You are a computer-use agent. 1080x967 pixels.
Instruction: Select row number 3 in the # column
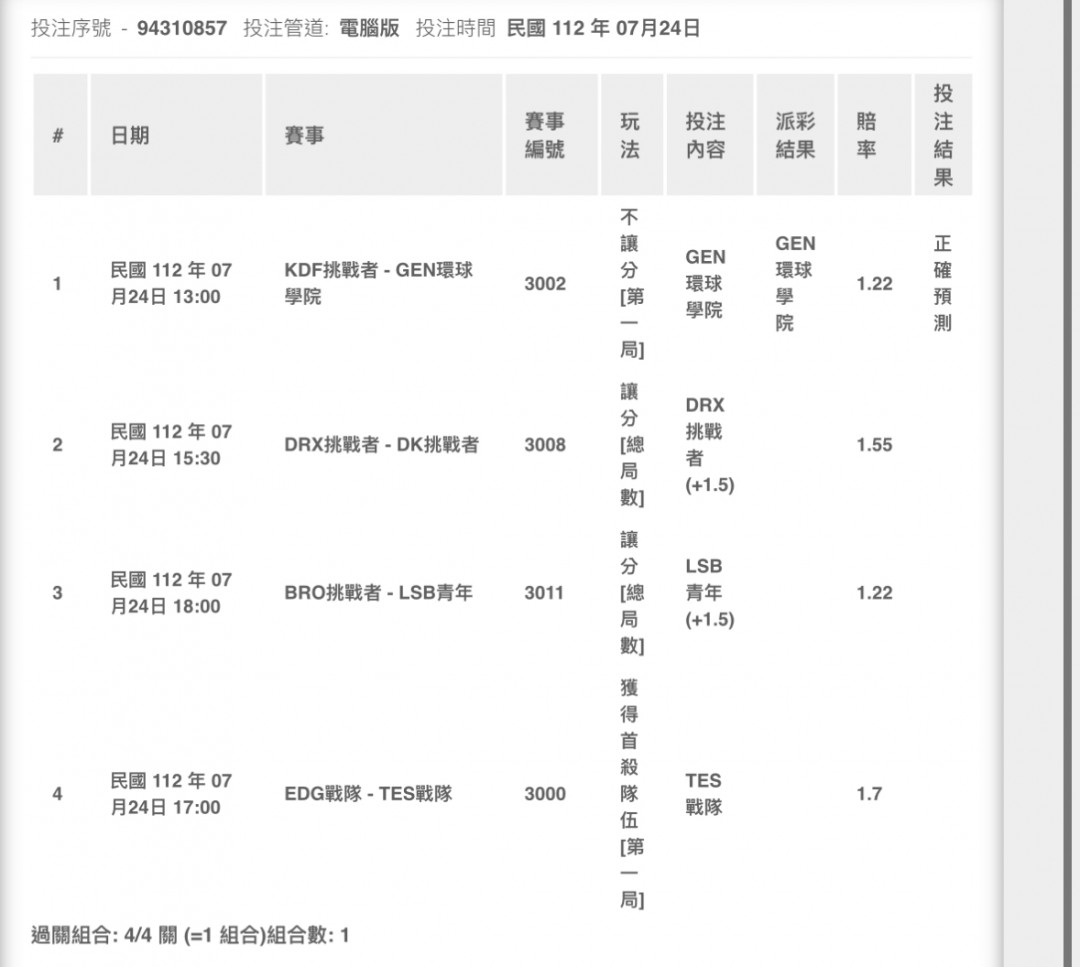[x=57, y=593]
